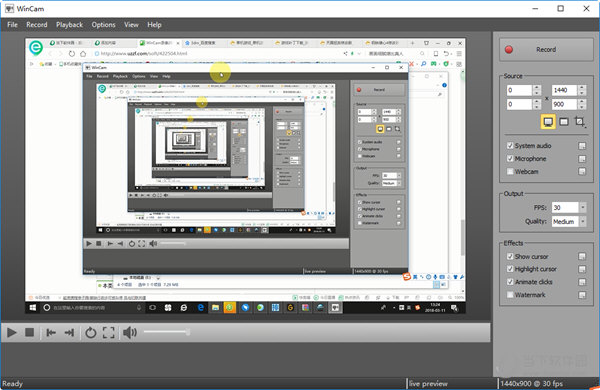Expand the Quality dropdown
This screenshot has width=600, height=390.
[x=583, y=221]
